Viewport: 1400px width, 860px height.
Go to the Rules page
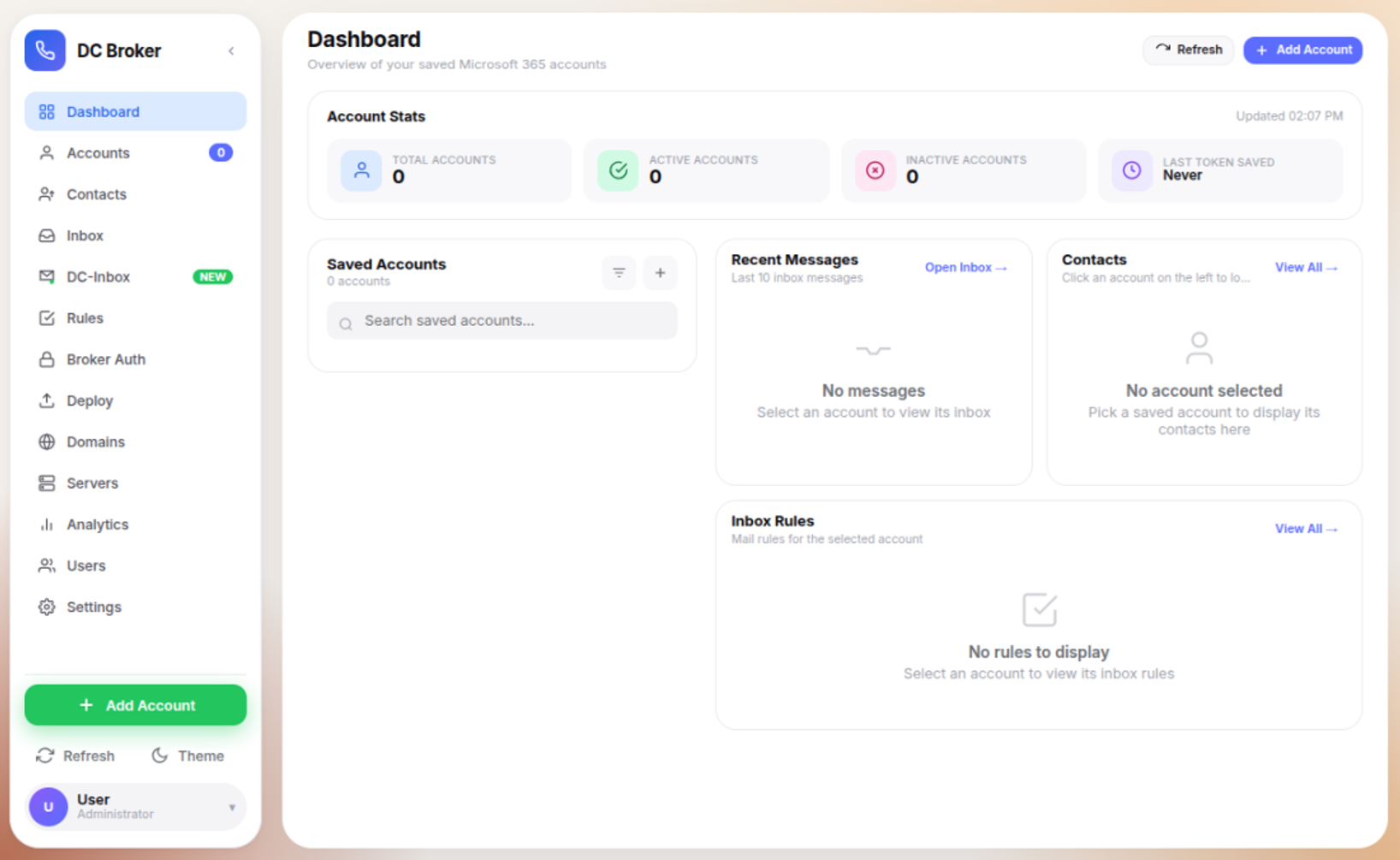(135, 318)
